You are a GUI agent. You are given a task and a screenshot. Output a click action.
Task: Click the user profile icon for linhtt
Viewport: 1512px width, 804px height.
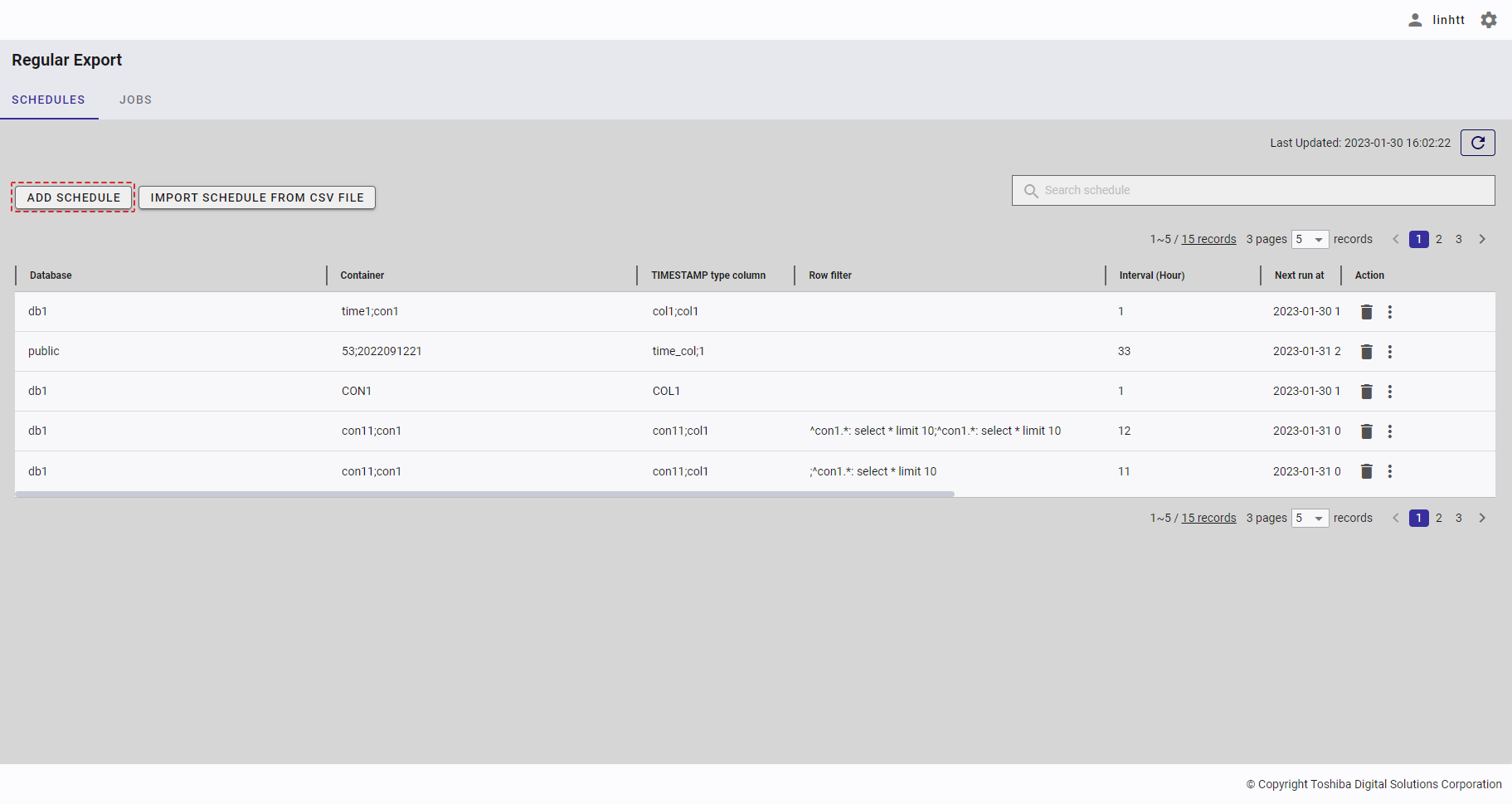tap(1415, 20)
